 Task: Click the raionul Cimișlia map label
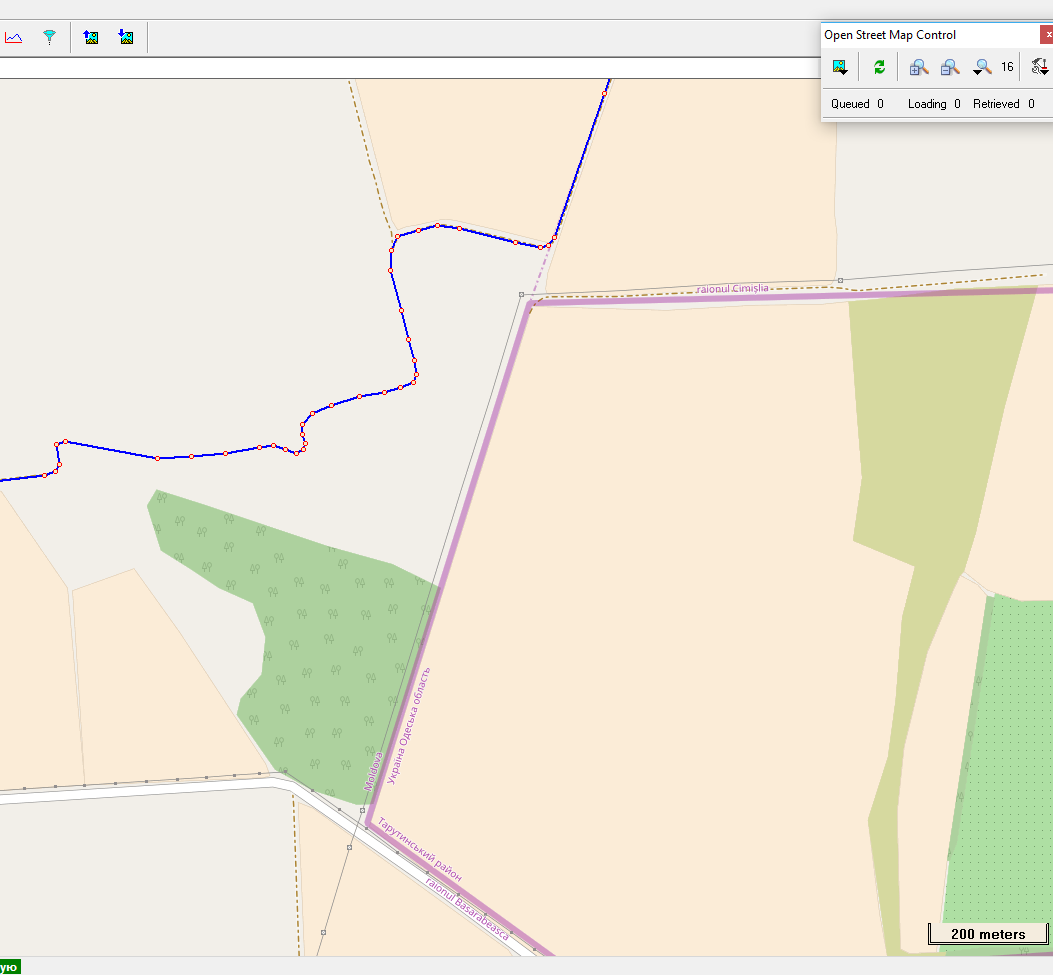click(733, 288)
